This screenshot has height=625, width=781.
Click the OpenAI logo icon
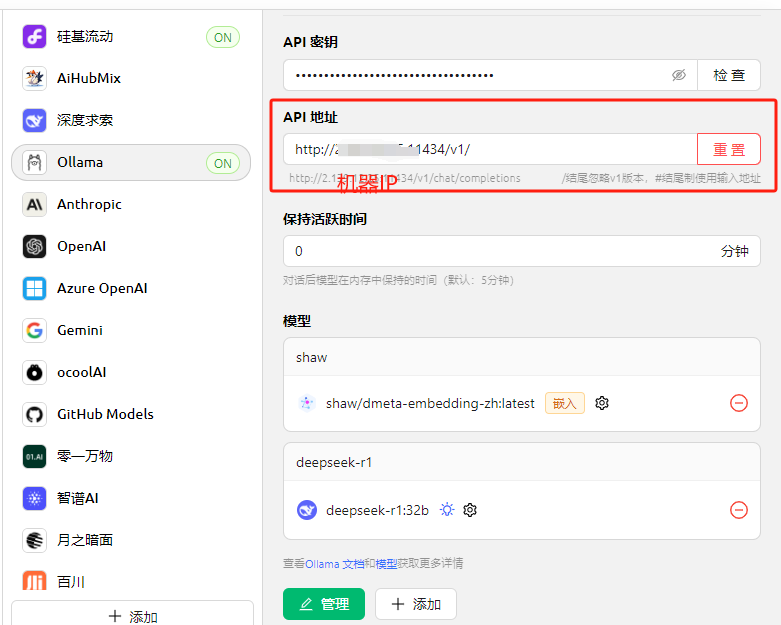pos(34,247)
